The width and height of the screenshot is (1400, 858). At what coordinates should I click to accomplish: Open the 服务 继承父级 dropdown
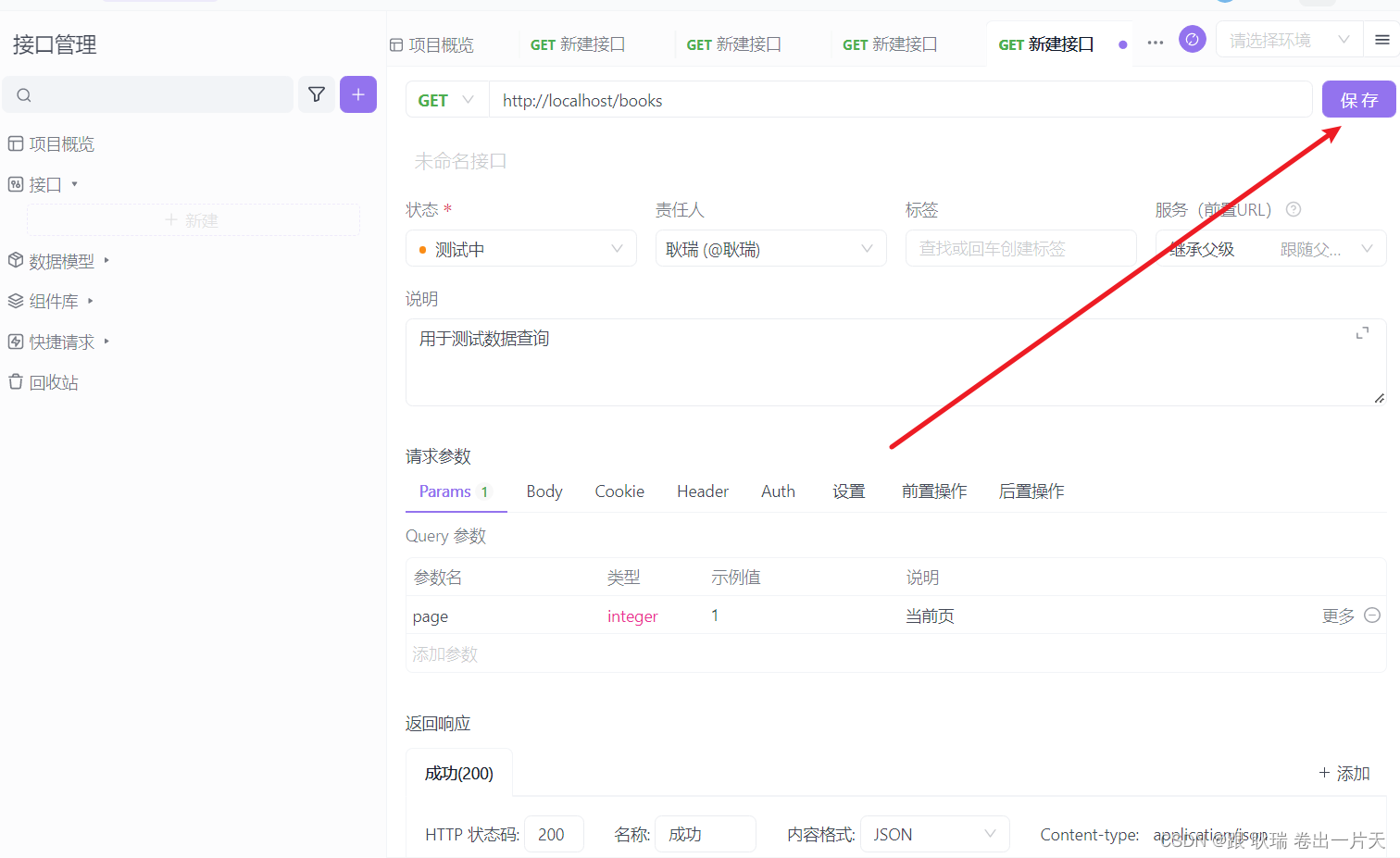point(1270,249)
